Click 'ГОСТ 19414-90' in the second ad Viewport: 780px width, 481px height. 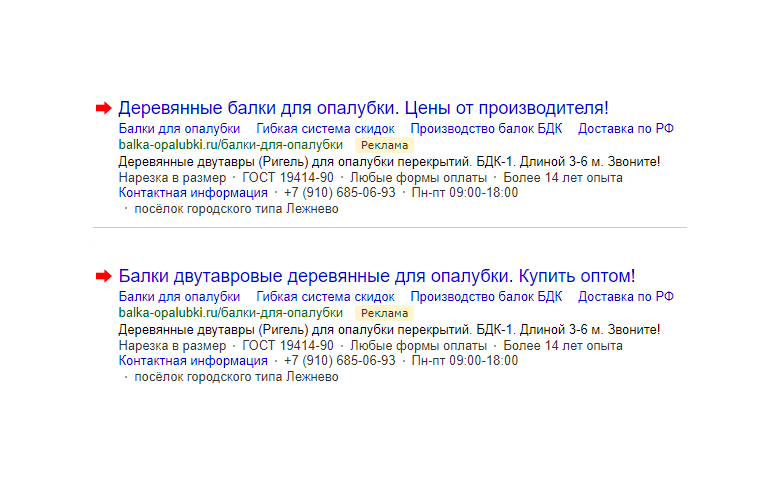(x=288, y=346)
